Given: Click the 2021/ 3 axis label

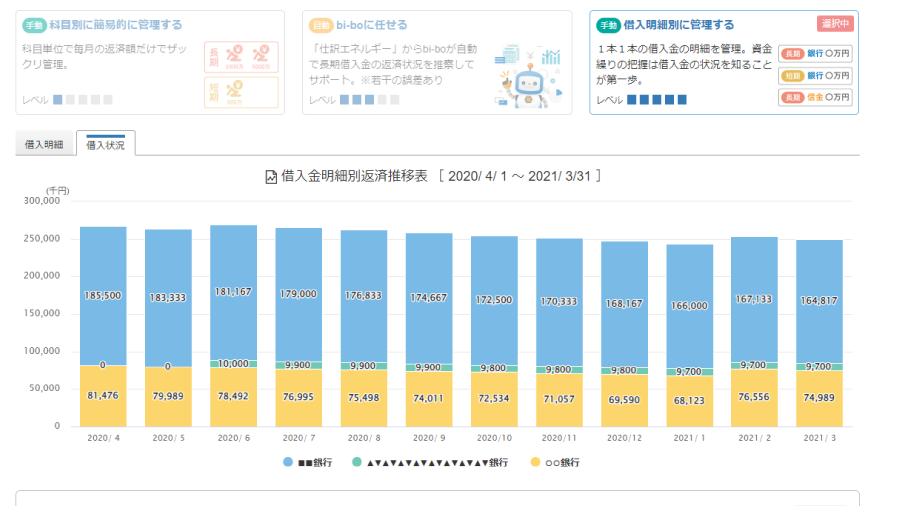Looking at the screenshot, I should point(820,438).
